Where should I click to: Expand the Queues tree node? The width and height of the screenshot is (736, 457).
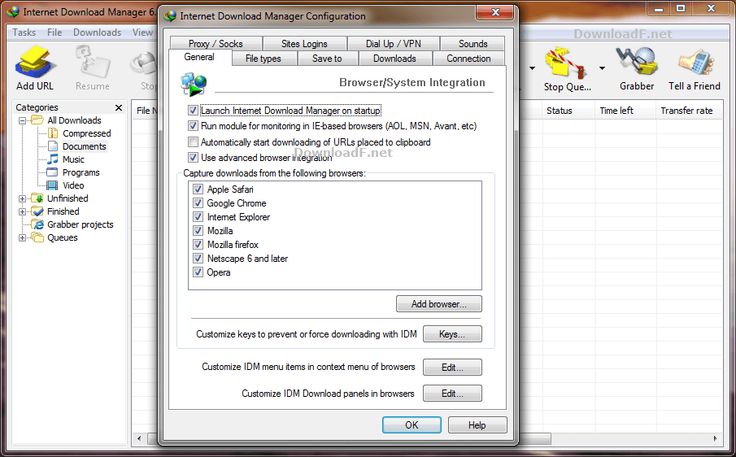point(22,238)
